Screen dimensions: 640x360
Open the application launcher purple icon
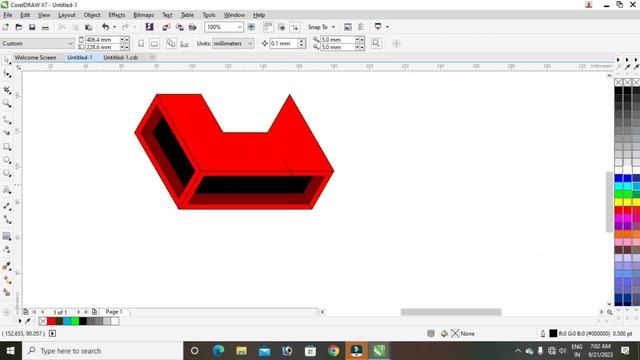[x=149, y=27]
